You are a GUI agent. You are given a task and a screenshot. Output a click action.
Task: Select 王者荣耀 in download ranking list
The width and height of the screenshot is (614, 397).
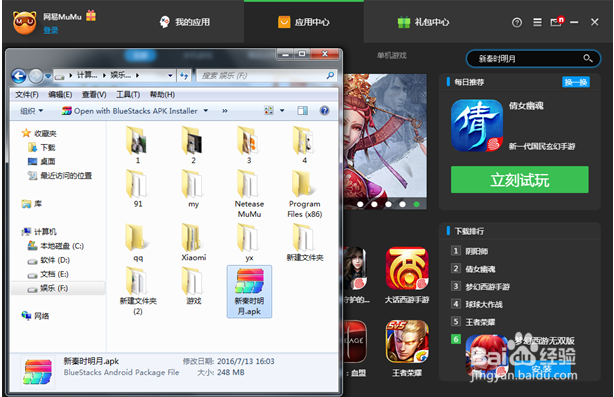pos(480,322)
